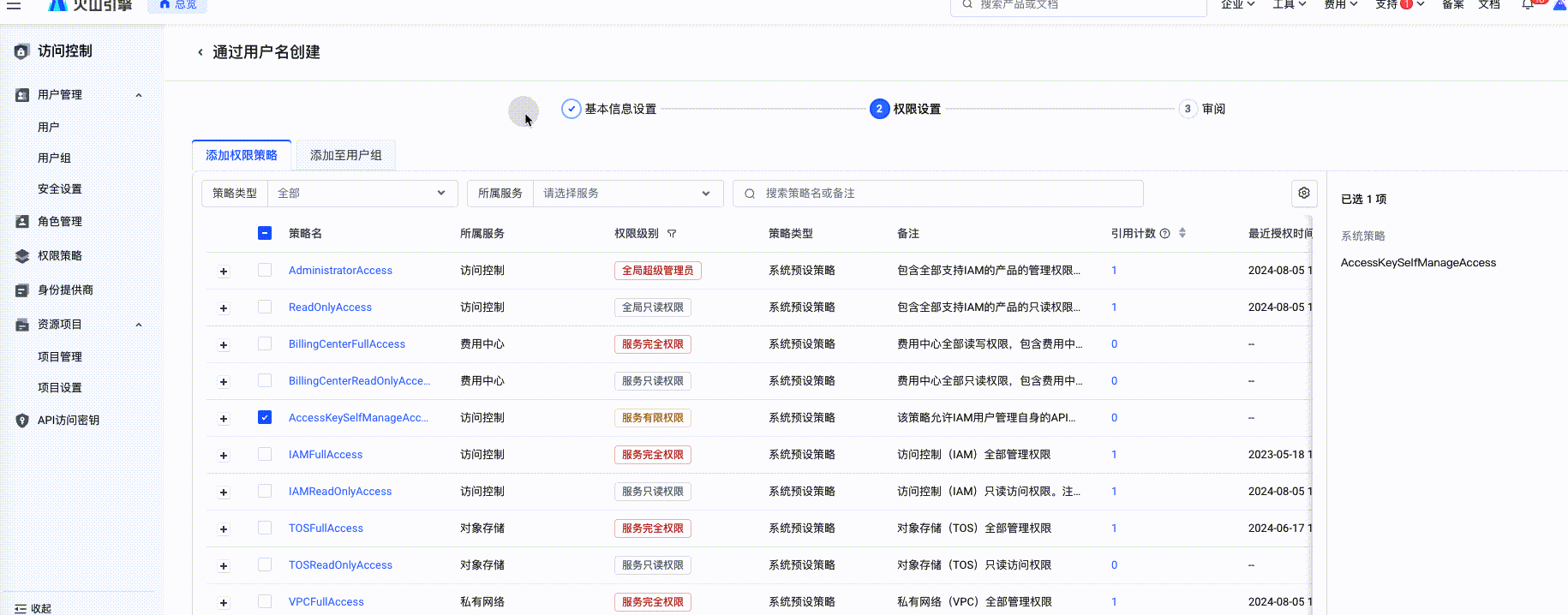The width and height of the screenshot is (1568, 615).
Task: Click the 引用计数 help question icon
Action: [x=1165, y=234]
